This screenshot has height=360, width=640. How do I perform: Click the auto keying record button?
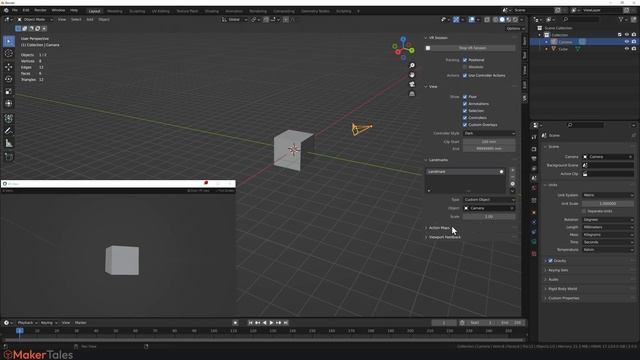pyautogui.click(x=235, y=323)
